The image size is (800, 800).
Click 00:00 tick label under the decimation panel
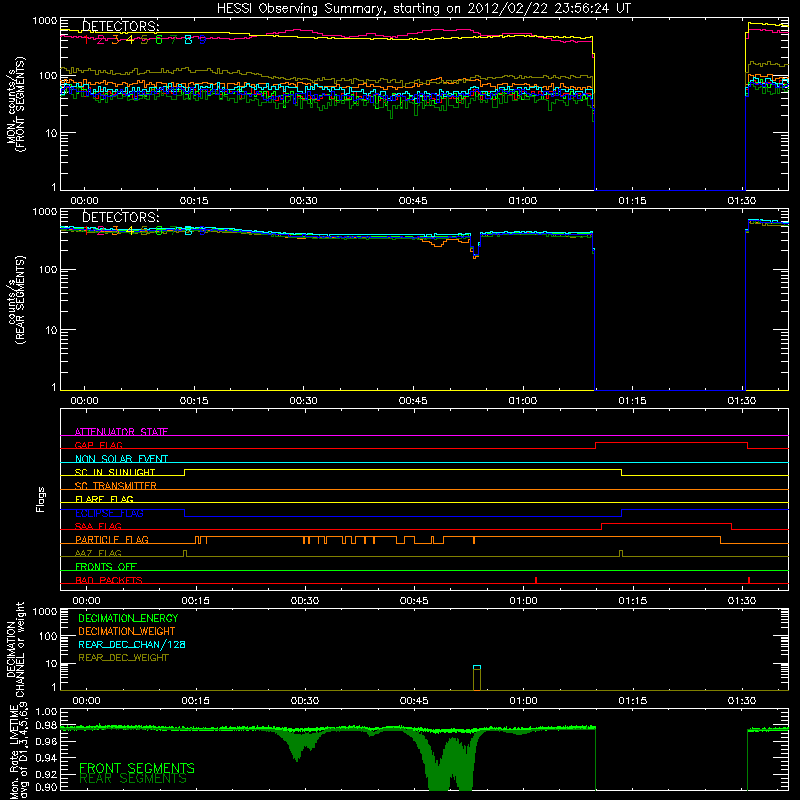tap(86, 701)
